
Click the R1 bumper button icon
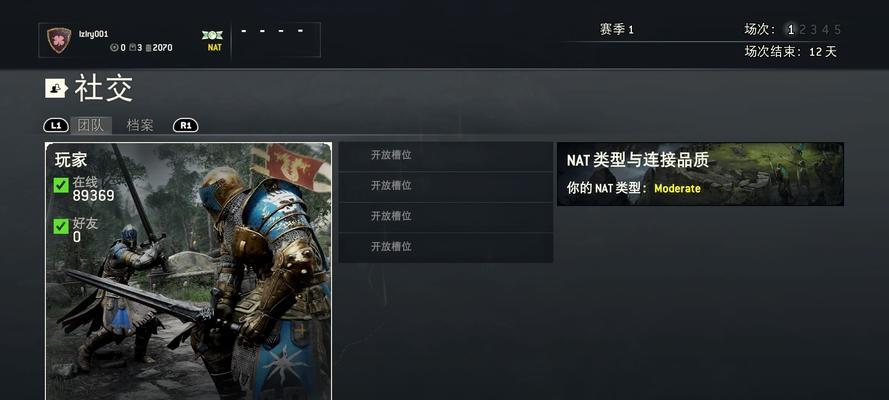click(x=185, y=125)
